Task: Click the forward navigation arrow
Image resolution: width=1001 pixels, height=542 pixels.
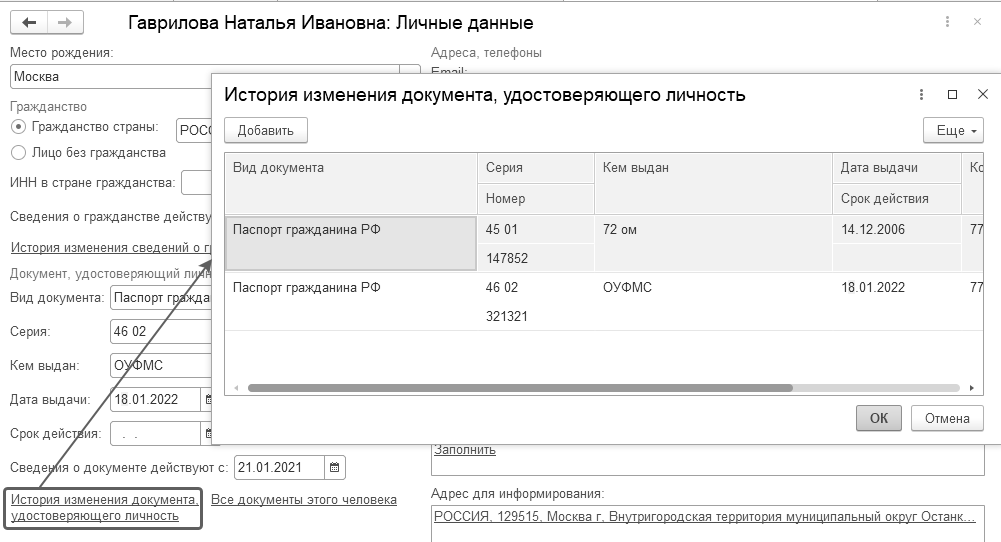Action: click(65, 22)
